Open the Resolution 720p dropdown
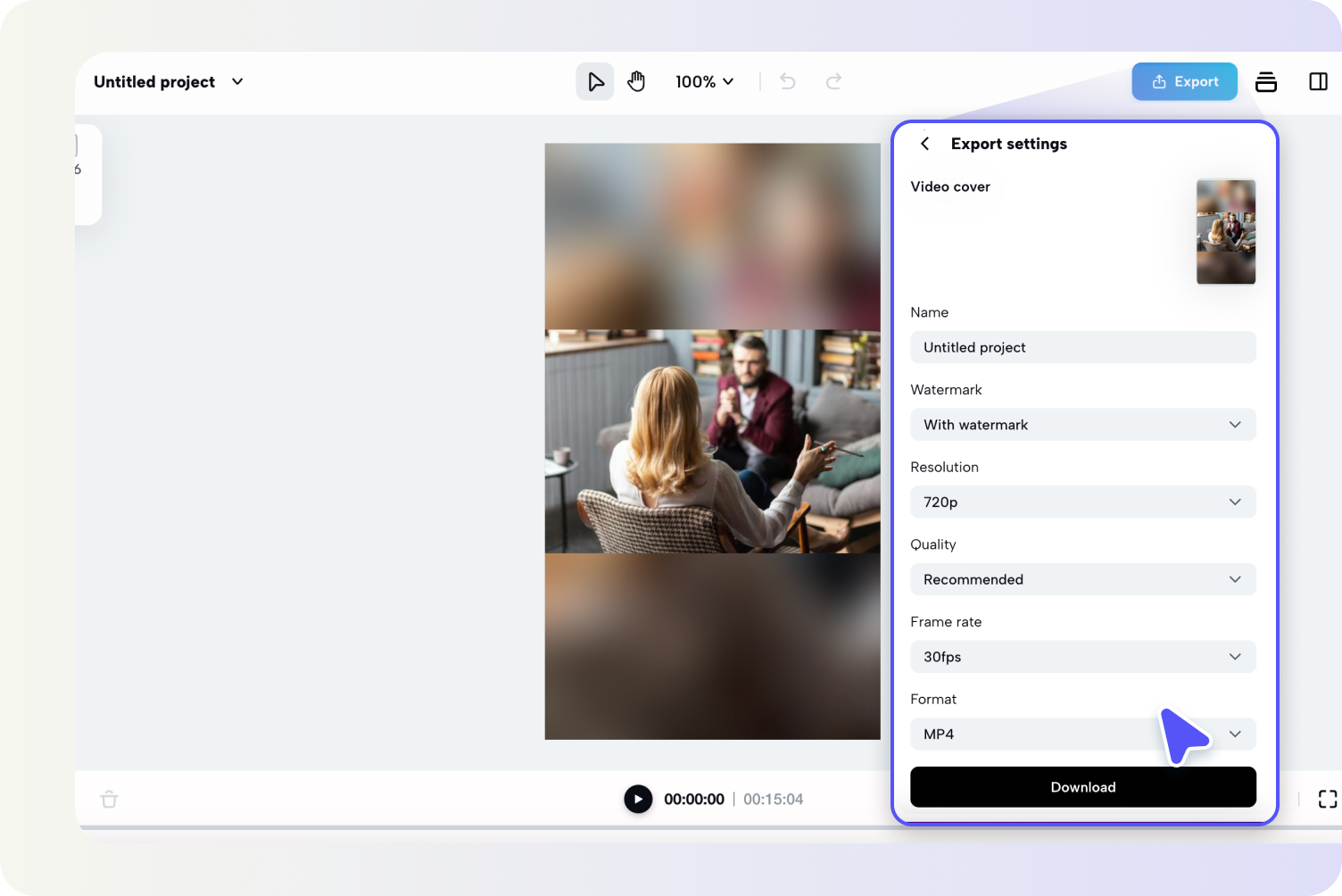1342x896 pixels. pyautogui.click(x=1082, y=502)
